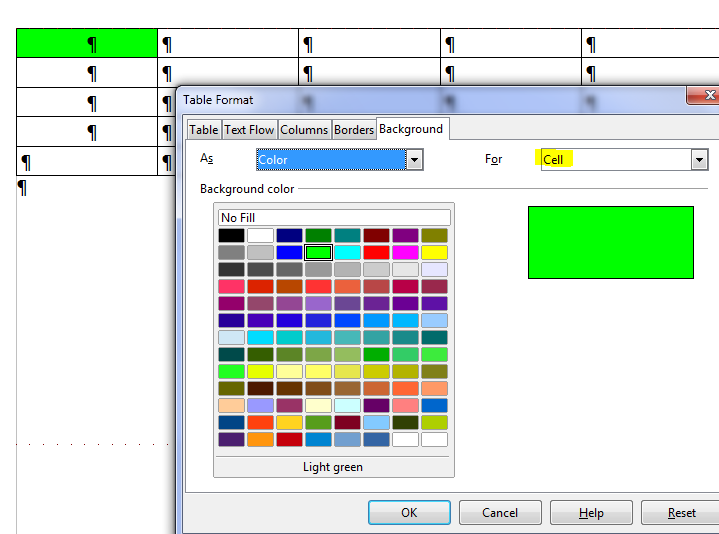Open Help from the dialog
The width and height of the screenshot is (719, 534).
point(591,513)
